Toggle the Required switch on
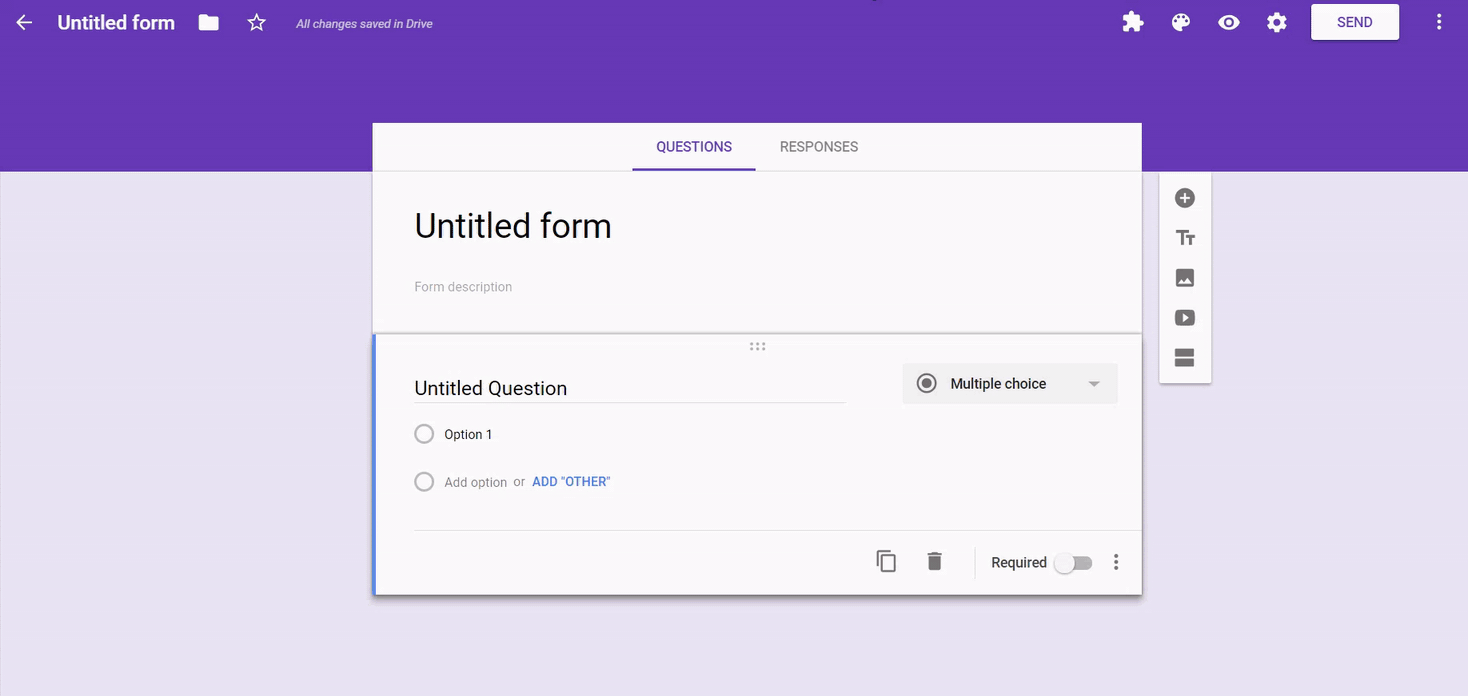The width and height of the screenshot is (1468, 696). coord(1073,563)
